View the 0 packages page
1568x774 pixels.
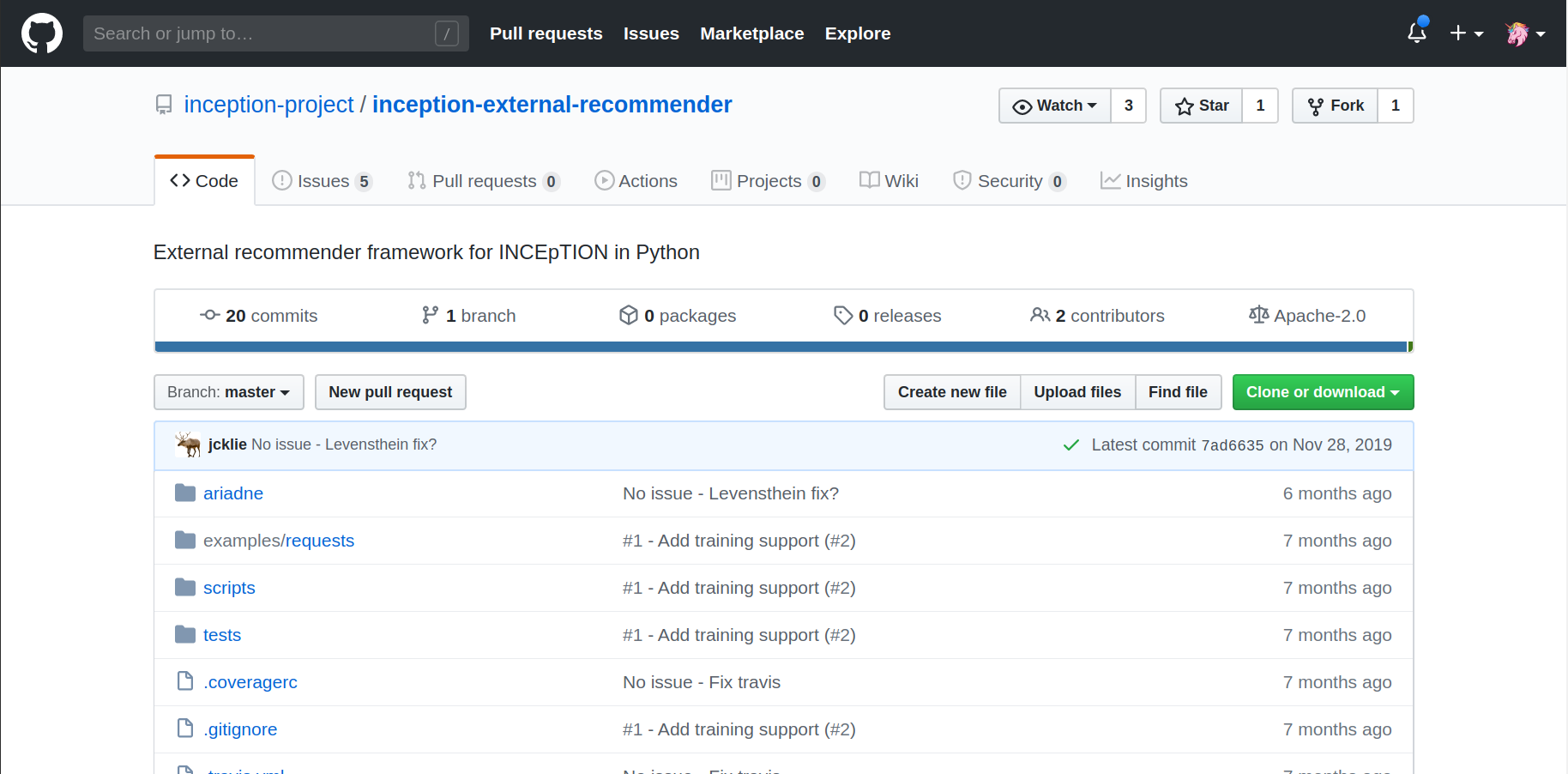(x=678, y=316)
